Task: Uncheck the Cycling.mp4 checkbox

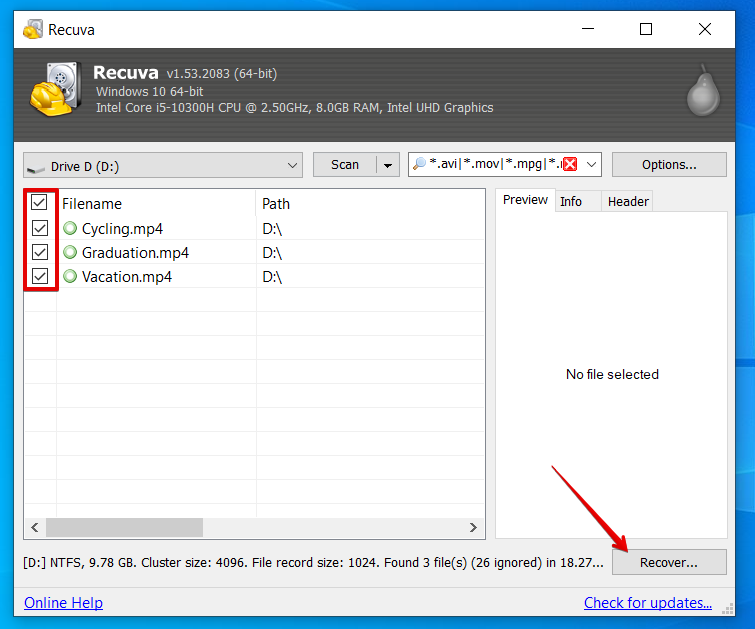Action: pyautogui.click(x=40, y=228)
